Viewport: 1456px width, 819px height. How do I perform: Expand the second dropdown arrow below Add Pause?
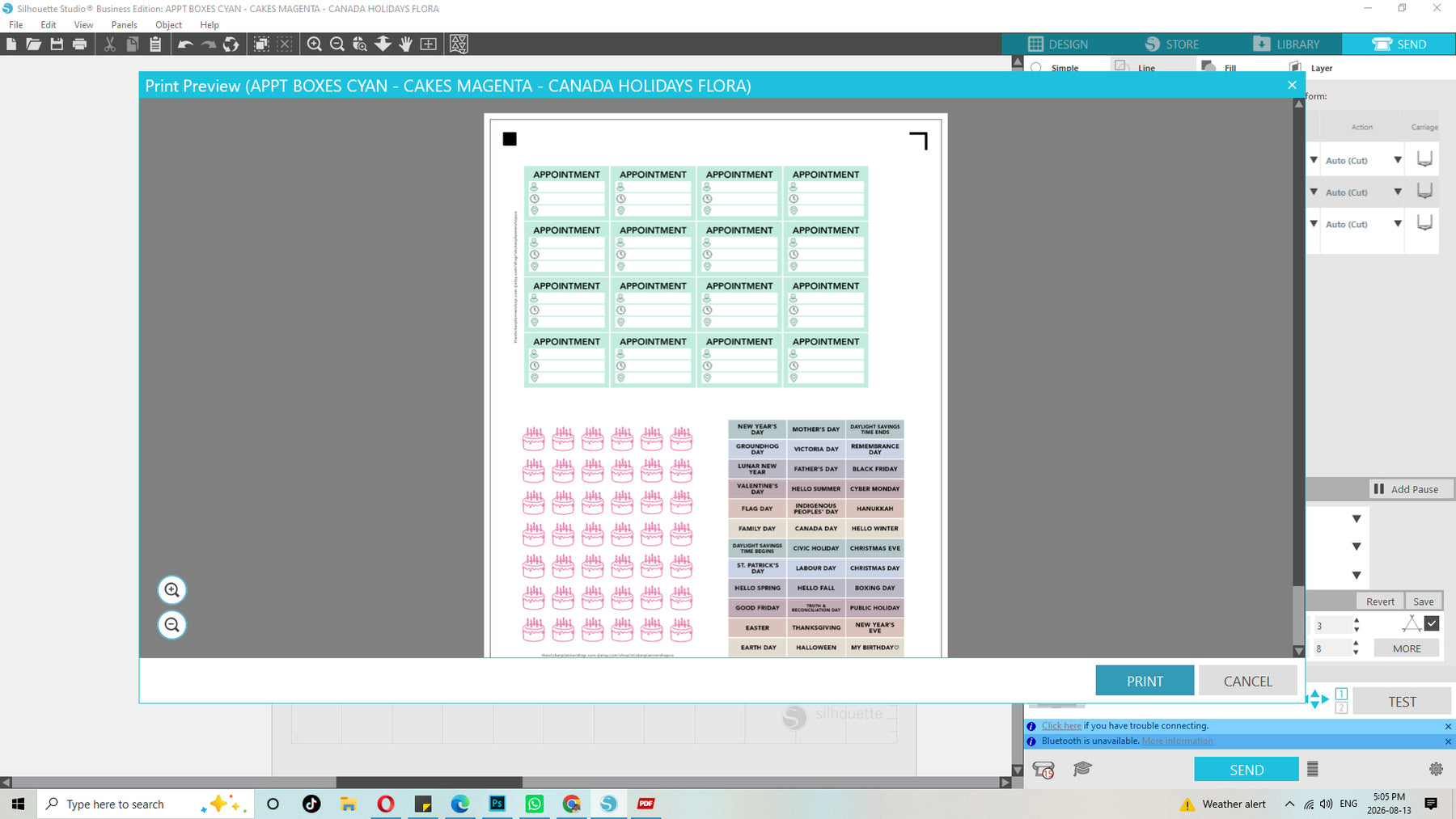click(1357, 547)
